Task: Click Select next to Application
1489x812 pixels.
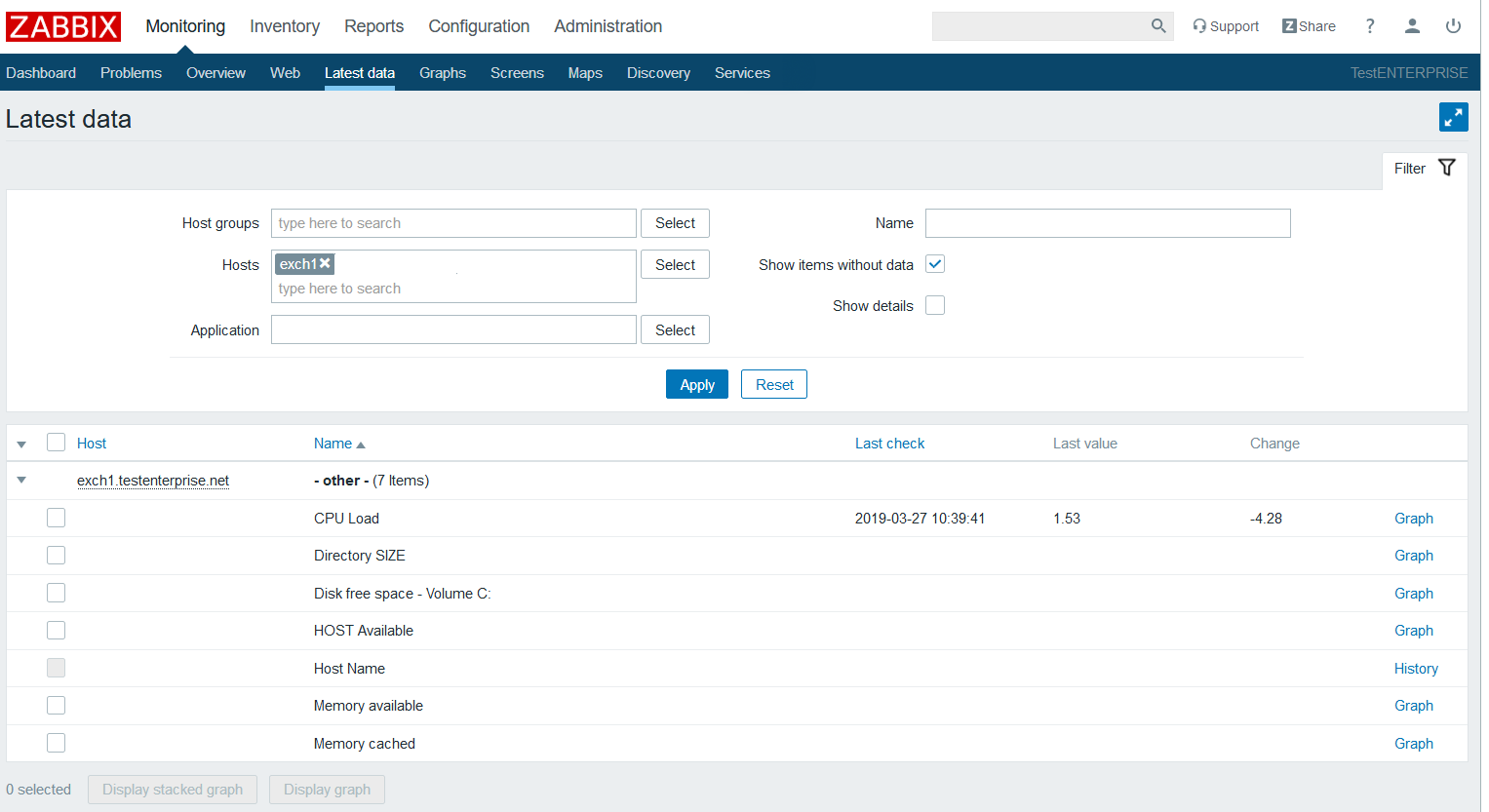Action: [675, 329]
